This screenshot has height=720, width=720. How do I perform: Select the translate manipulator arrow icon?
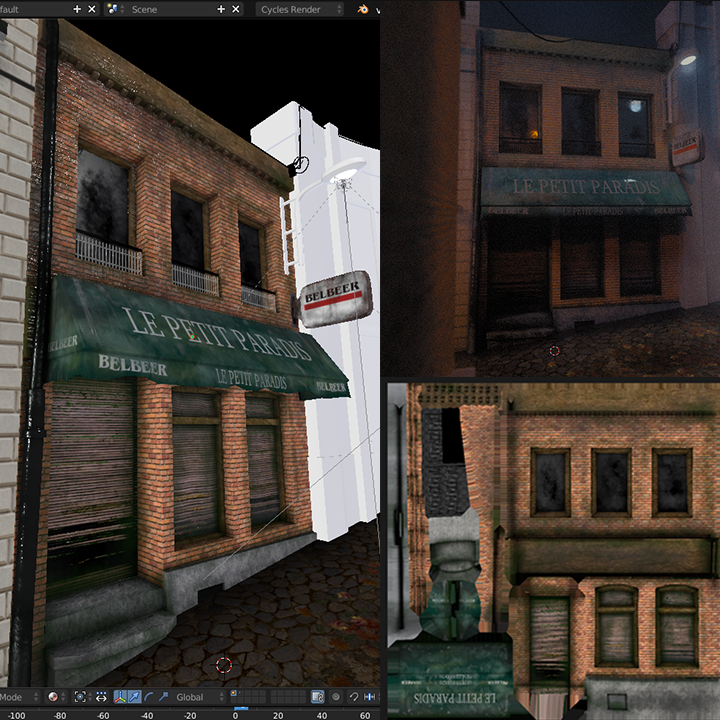pos(135,696)
